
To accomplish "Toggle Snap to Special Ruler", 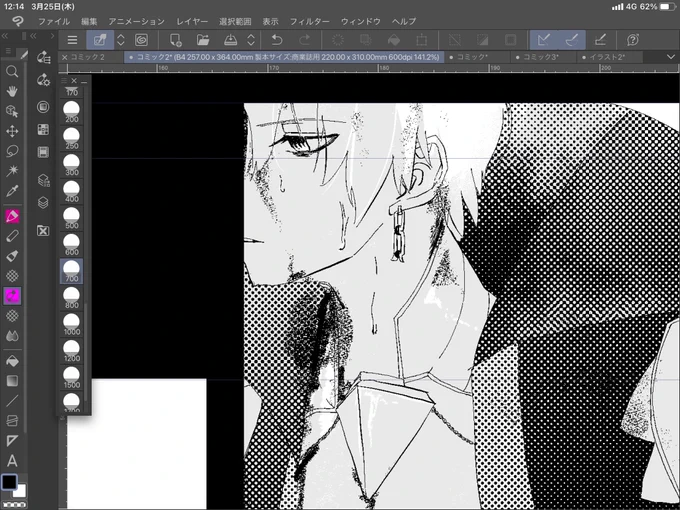I will (x=572, y=40).
